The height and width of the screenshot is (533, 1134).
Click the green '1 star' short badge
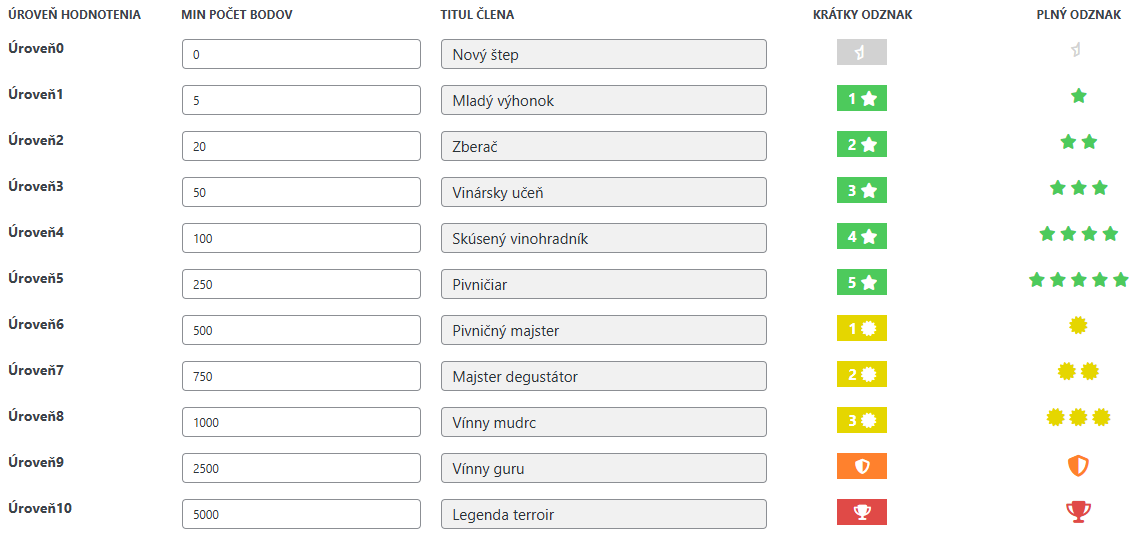[861, 98]
